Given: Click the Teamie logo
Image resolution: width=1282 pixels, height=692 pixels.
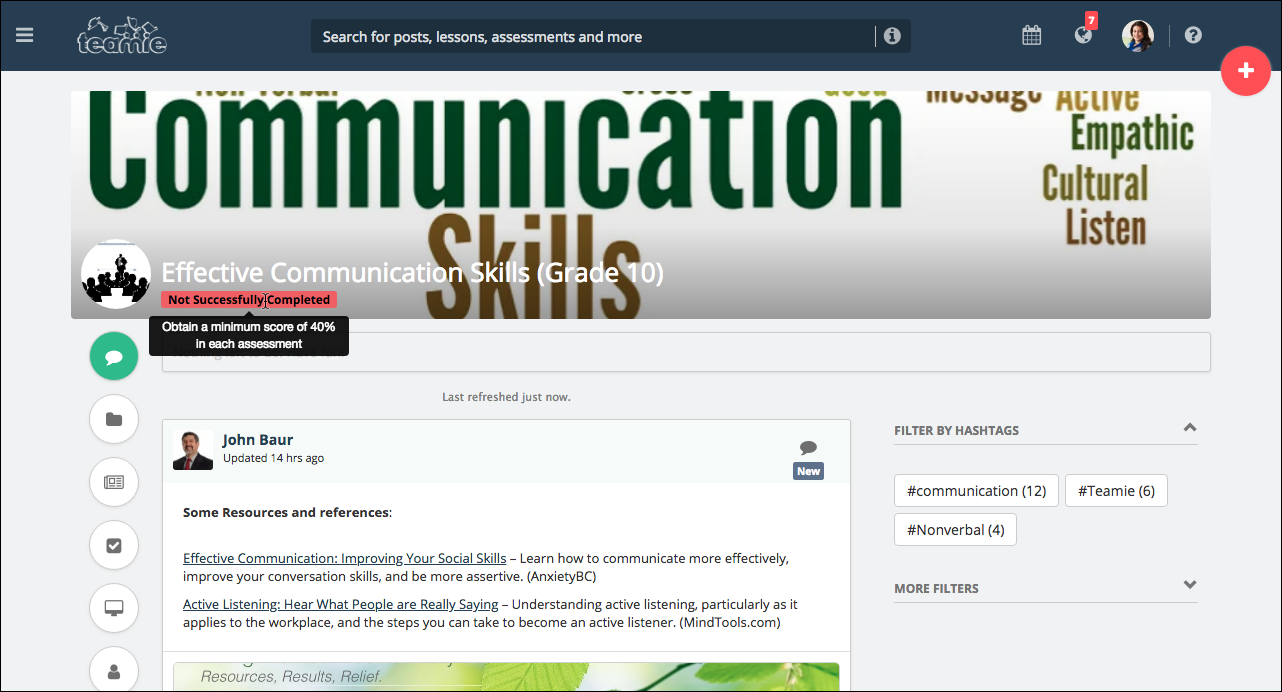Looking at the screenshot, I should [x=122, y=35].
